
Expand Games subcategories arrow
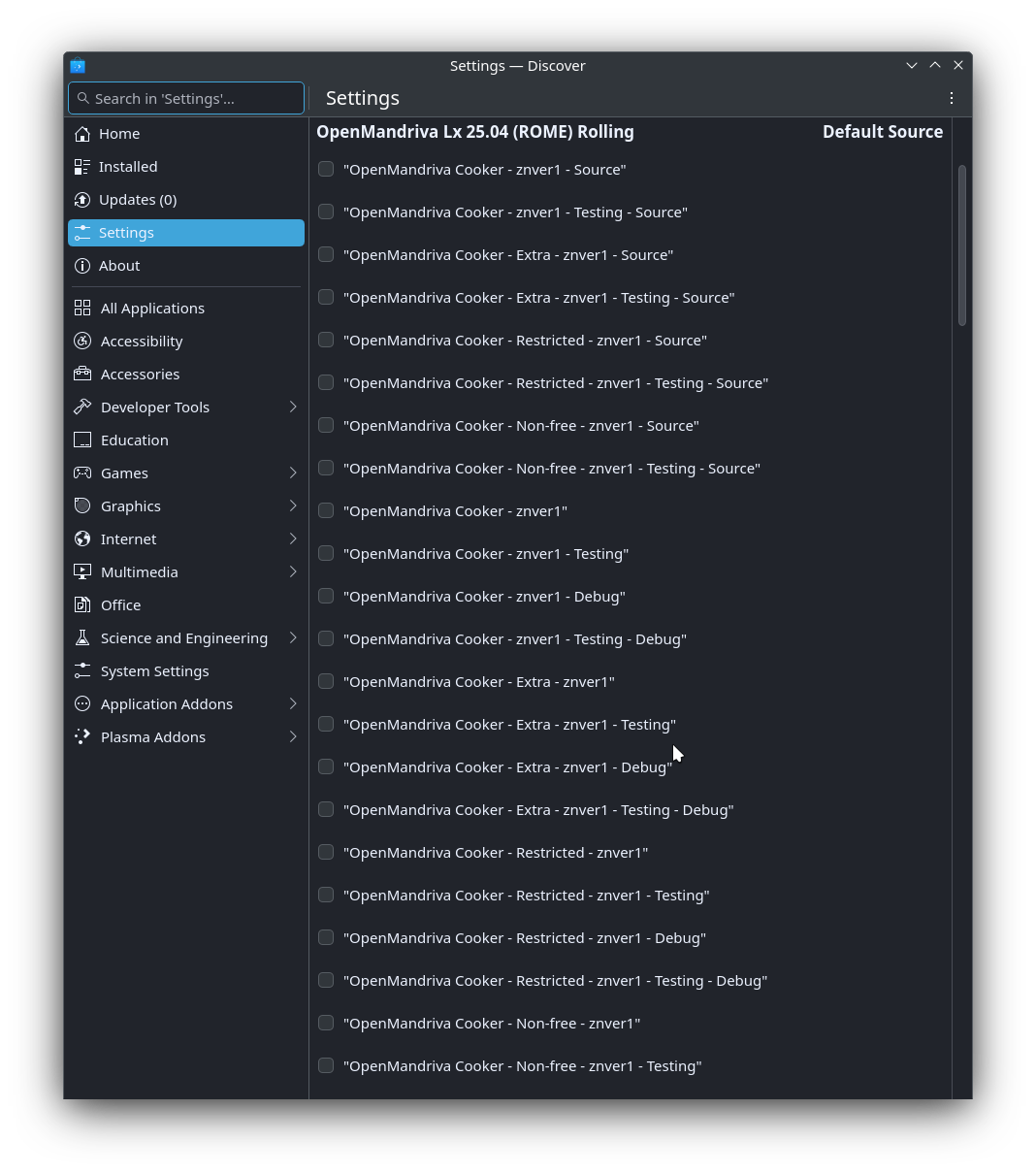pyautogui.click(x=293, y=473)
